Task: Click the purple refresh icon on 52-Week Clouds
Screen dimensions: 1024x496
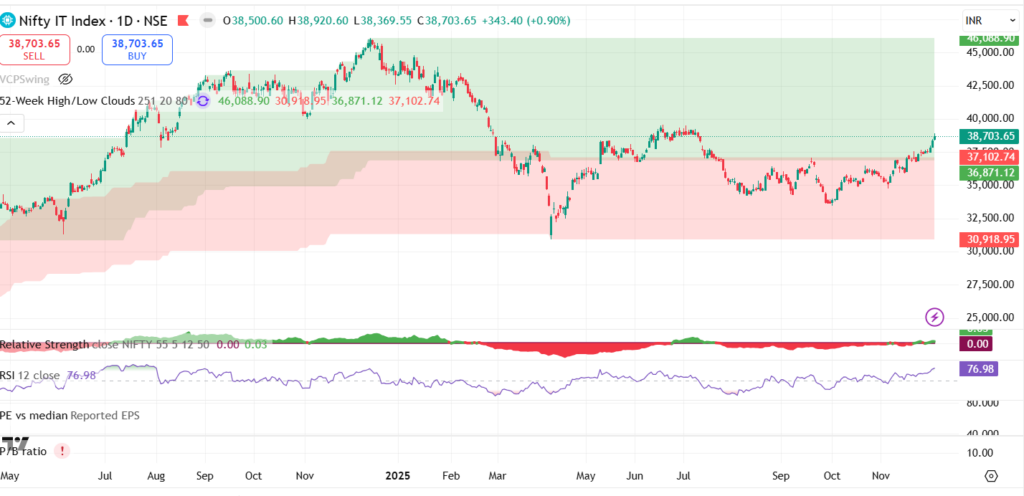Action: pyautogui.click(x=203, y=101)
